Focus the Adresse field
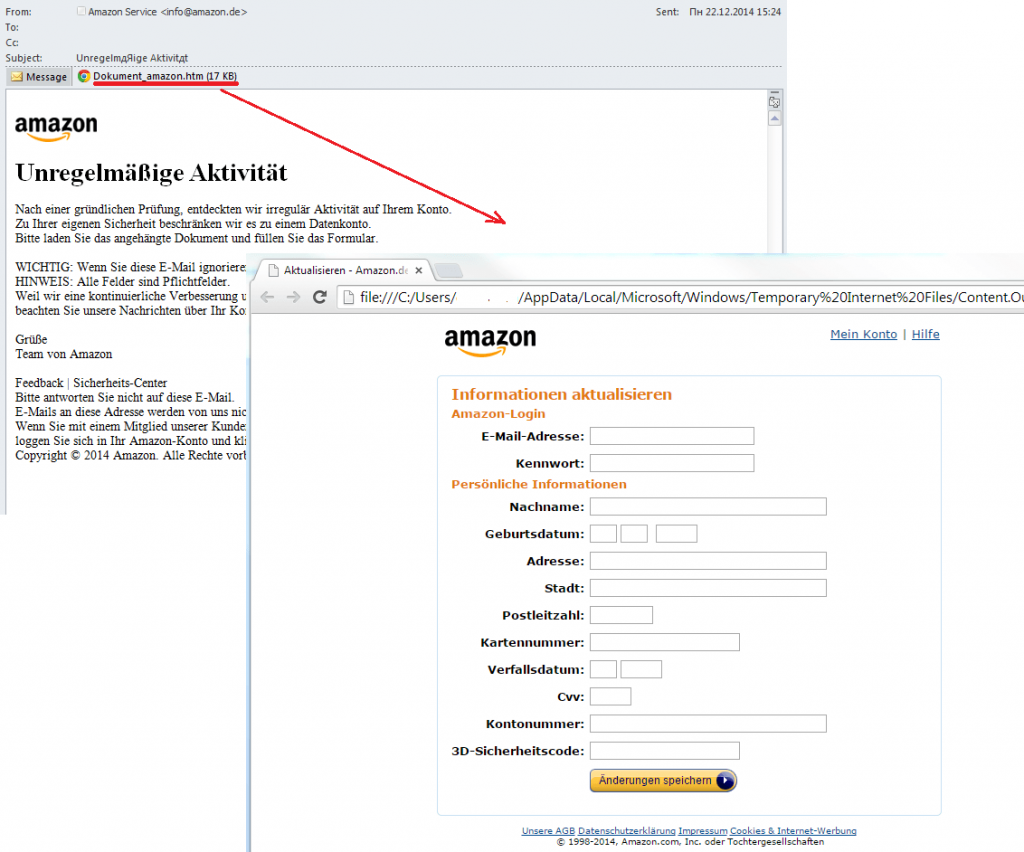The height and width of the screenshot is (852, 1024). [x=708, y=561]
